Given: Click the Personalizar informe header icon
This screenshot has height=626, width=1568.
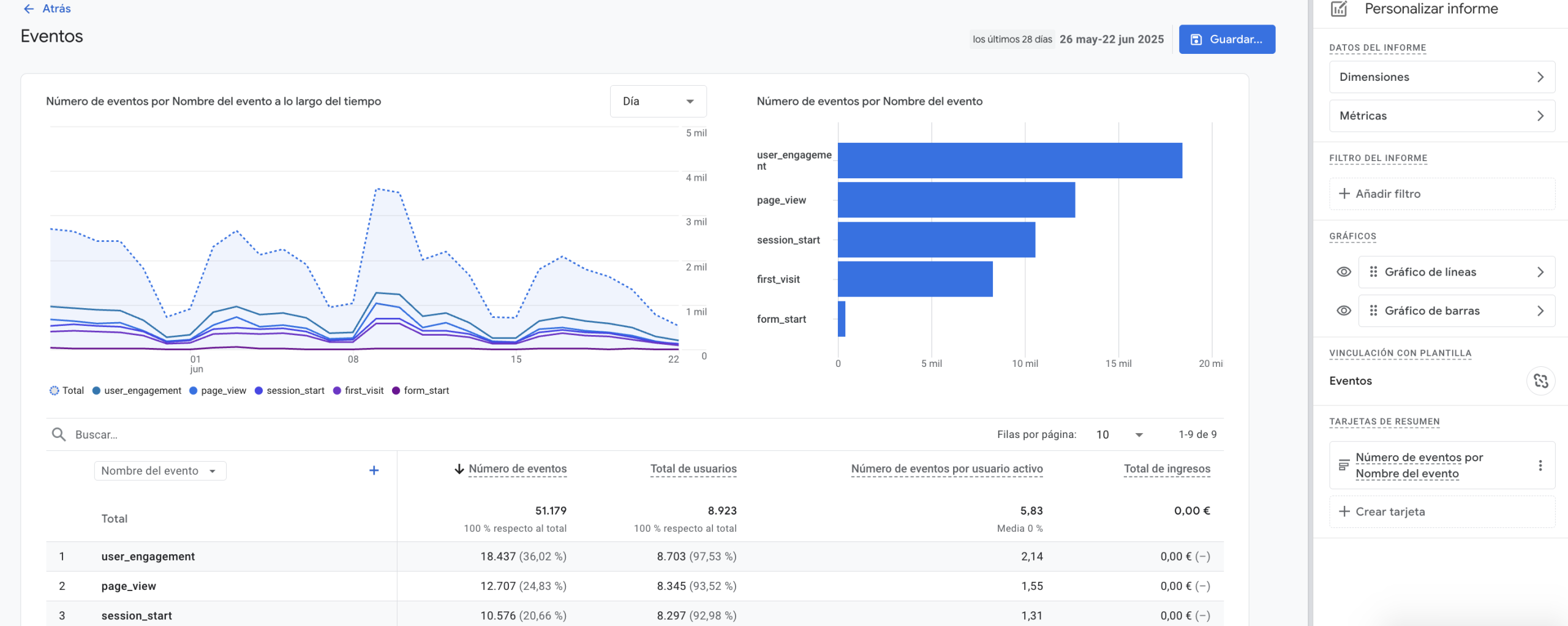Looking at the screenshot, I should point(1339,9).
